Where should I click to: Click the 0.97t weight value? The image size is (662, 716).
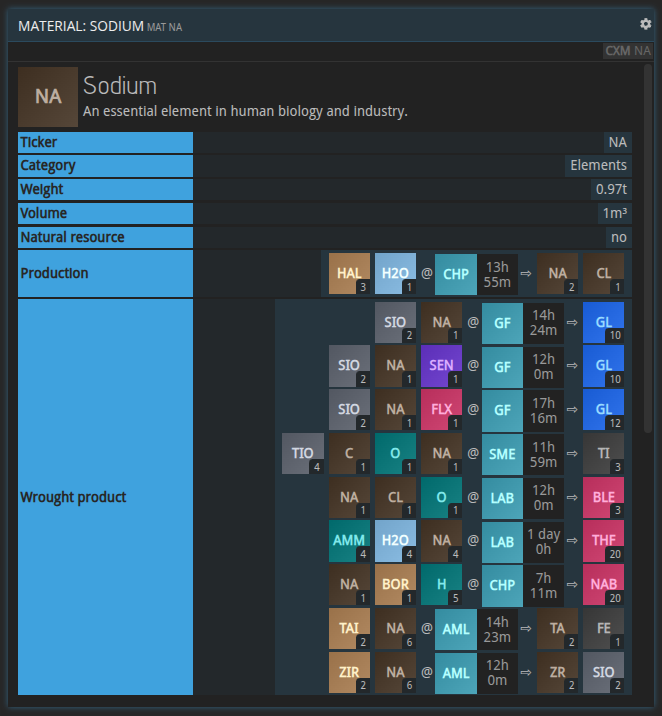coord(611,189)
